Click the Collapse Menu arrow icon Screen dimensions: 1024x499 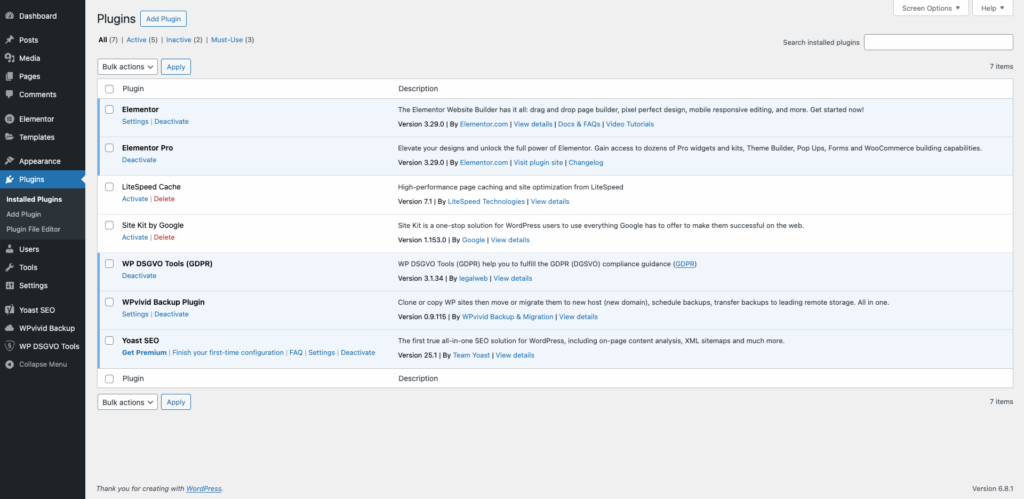(10, 364)
